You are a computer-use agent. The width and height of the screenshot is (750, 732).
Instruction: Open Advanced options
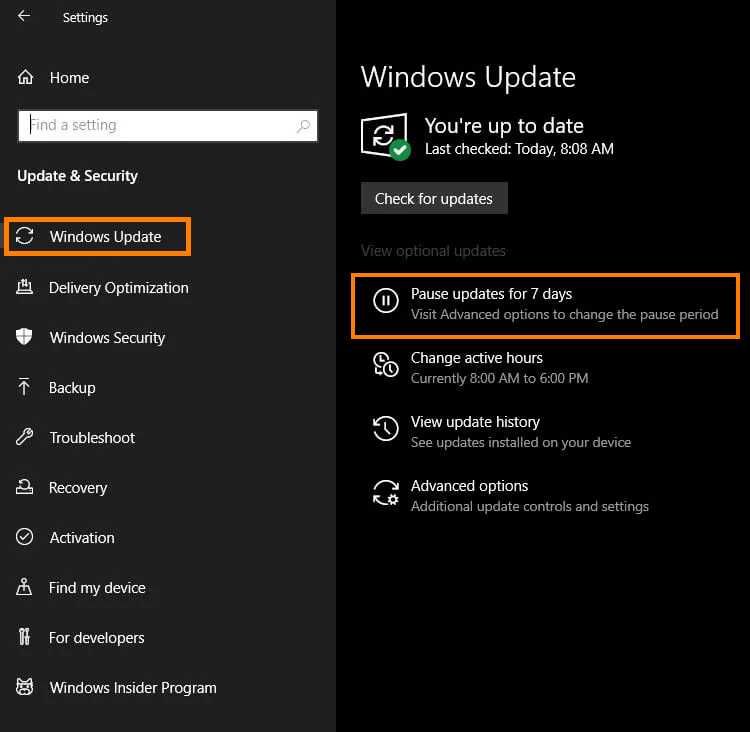[470, 486]
